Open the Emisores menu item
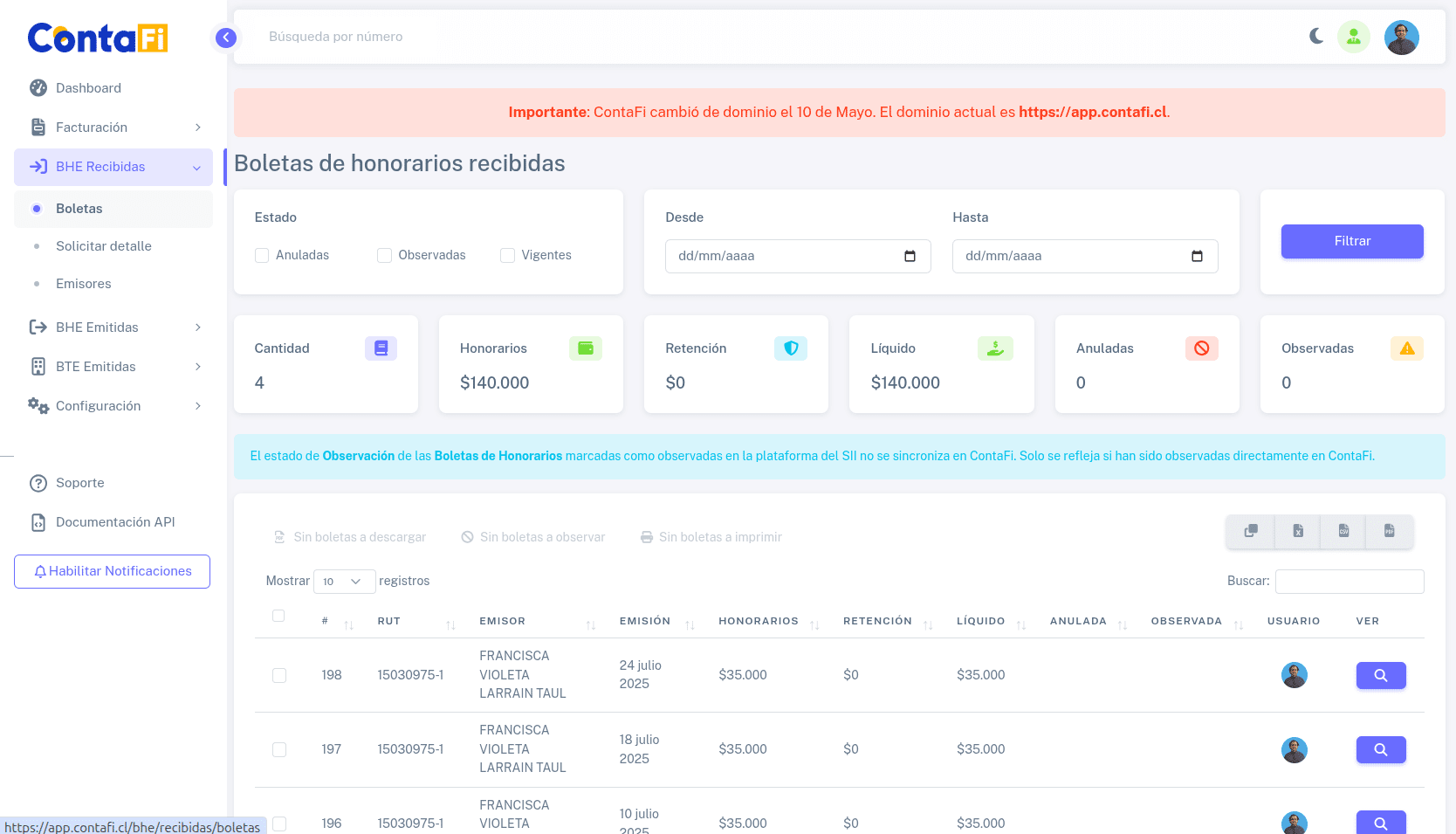The width and height of the screenshot is (1456, 834). [83, 283]
